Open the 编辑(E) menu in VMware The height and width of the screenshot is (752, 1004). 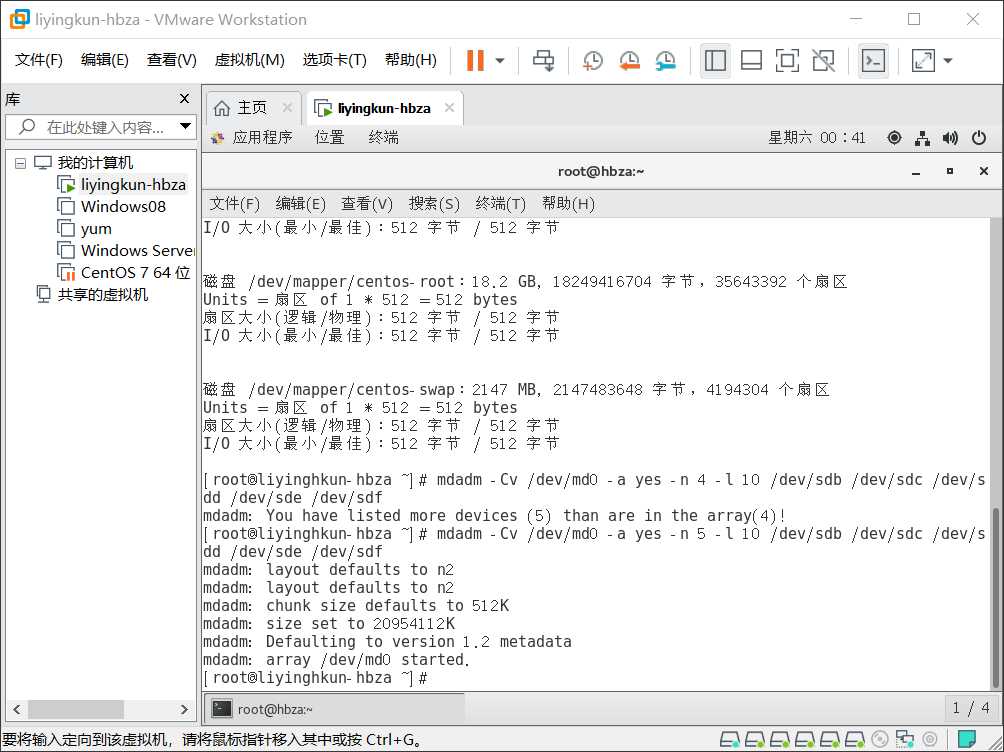point(104,60)
